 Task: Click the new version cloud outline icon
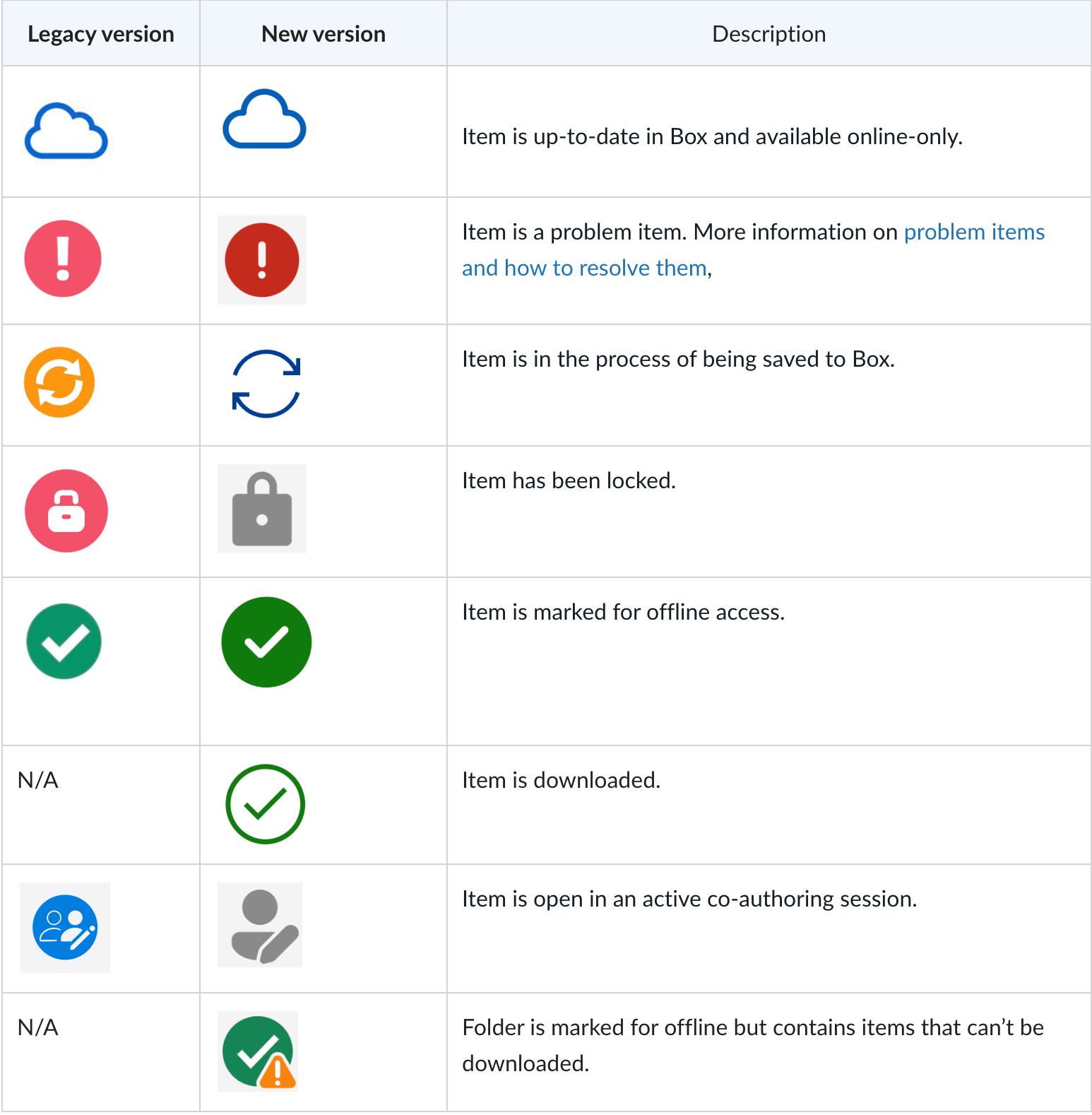click(x=264, y=119)
